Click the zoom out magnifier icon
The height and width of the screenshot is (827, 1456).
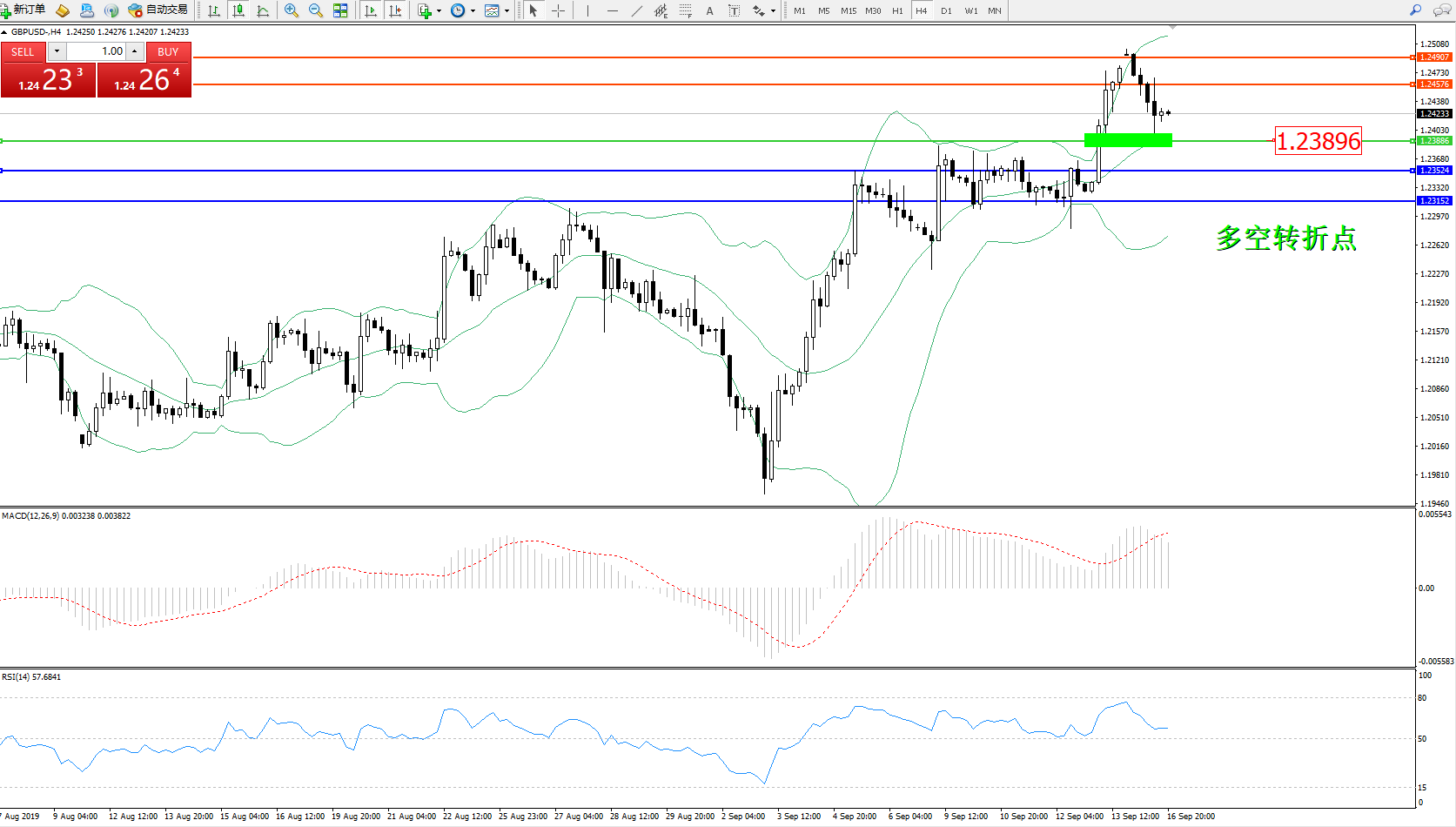pos(316,10)
